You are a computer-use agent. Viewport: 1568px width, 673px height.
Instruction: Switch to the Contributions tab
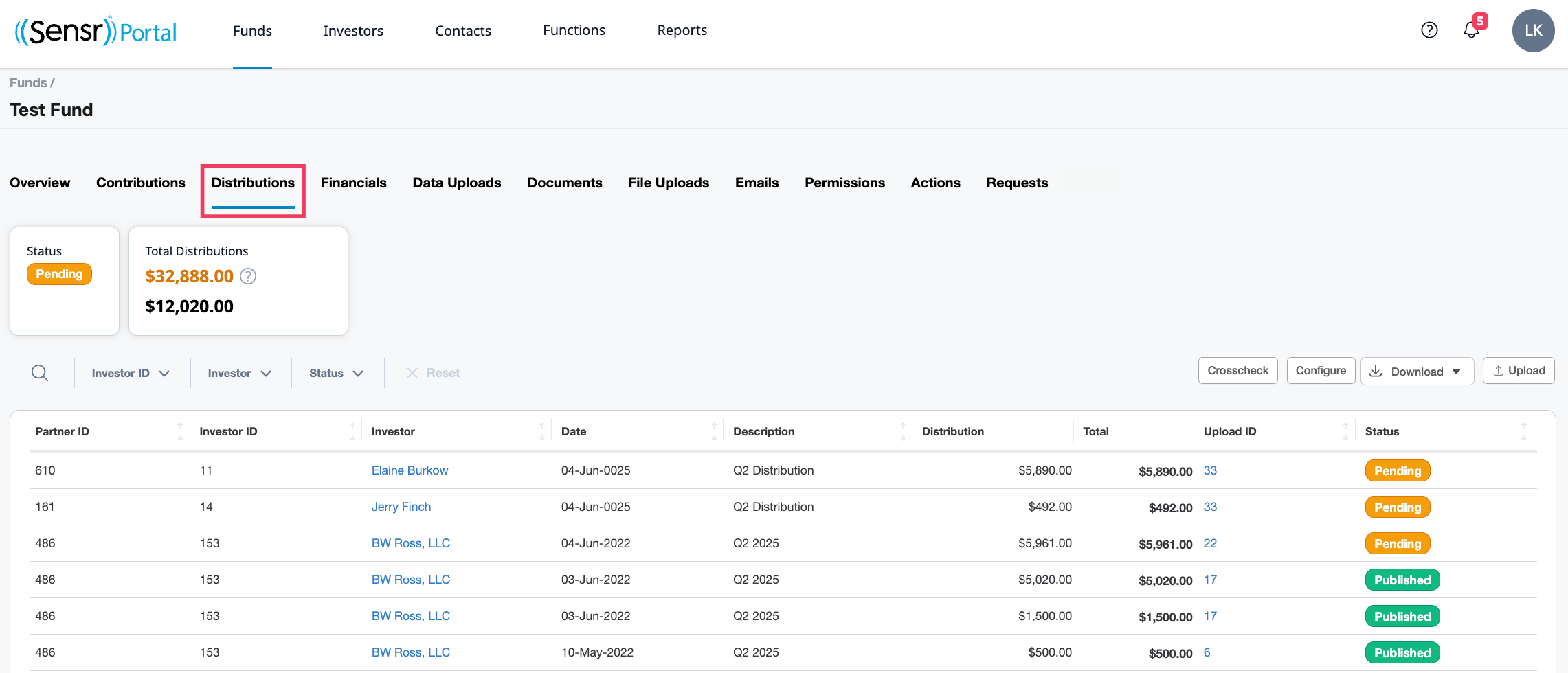tap(141, 183)
